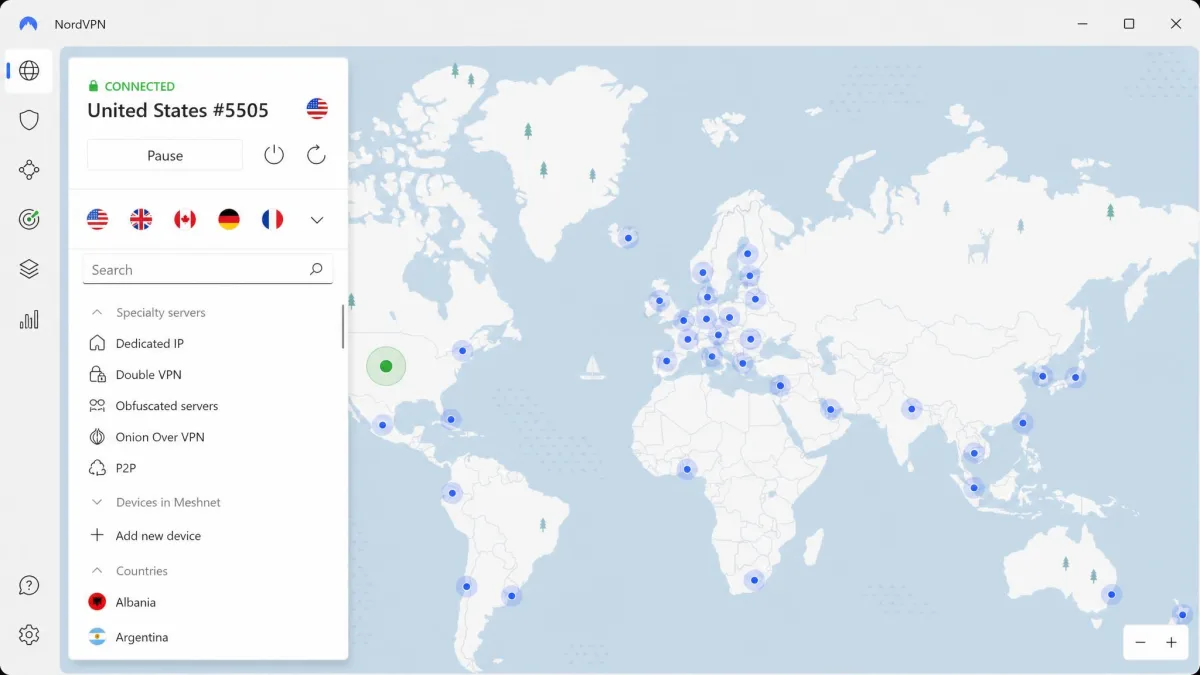This screenshot has width=1200, height=675.
Task: Collapse the Countries section
Action: click(97, 571)
